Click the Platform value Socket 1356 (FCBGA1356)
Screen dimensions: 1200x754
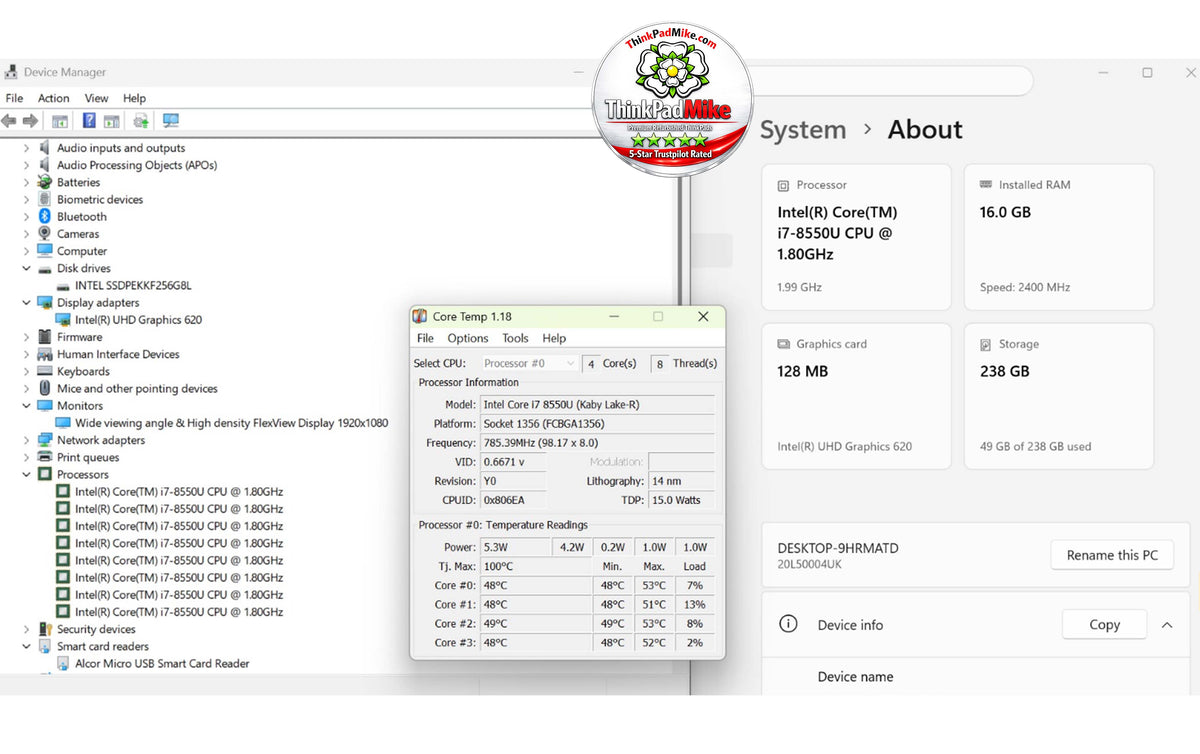pos(597,423)
